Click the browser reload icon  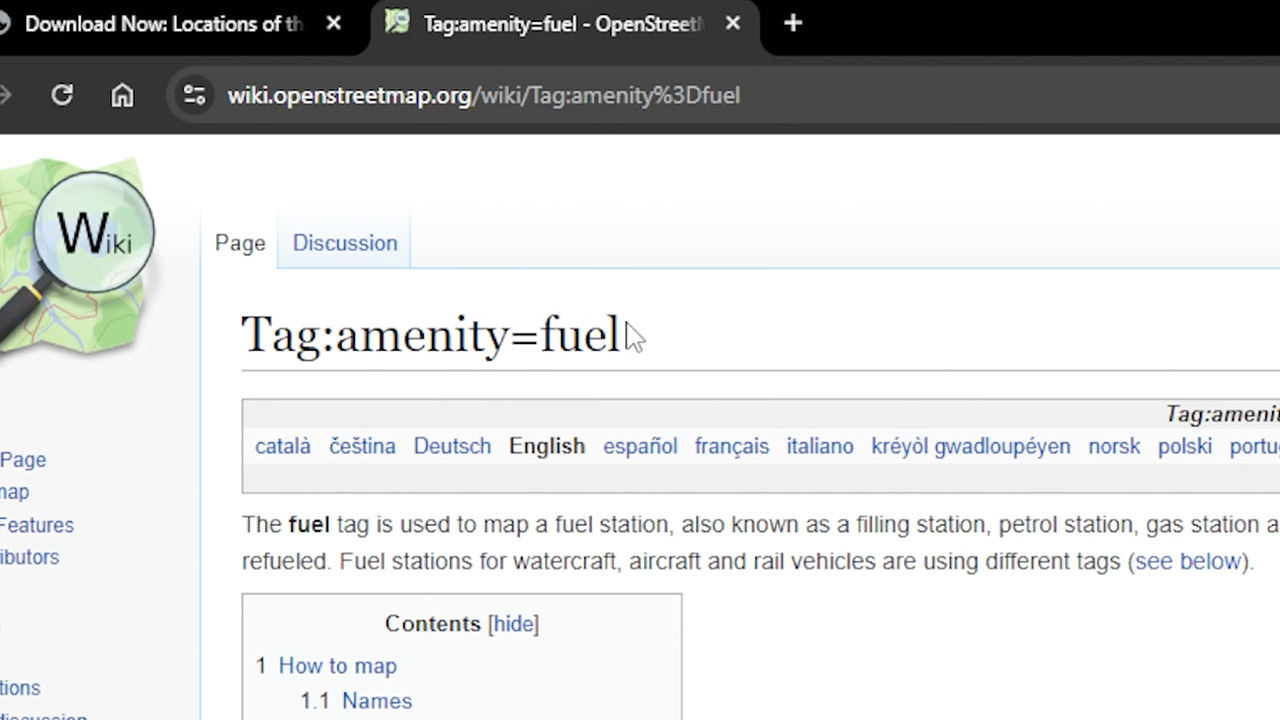pyautogui.click(x=62, y=95)
